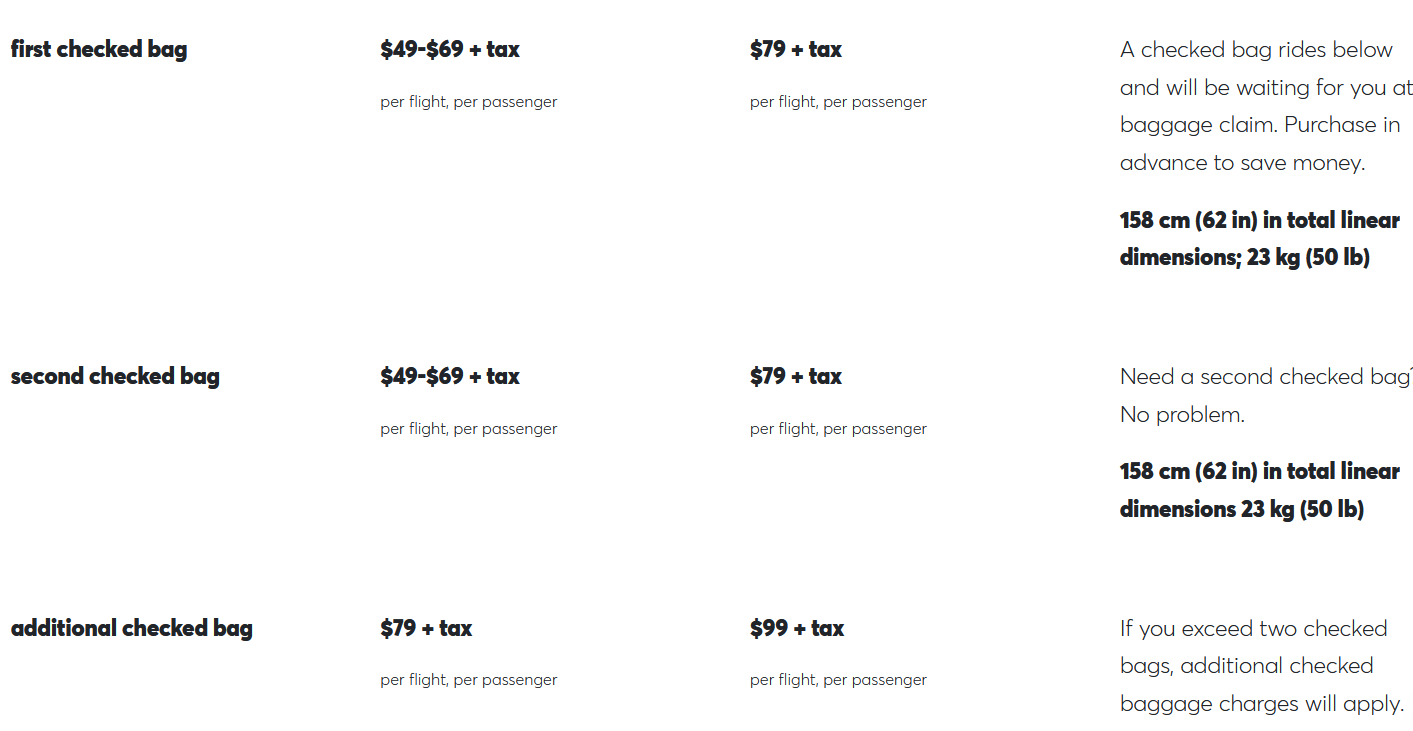Click the second checked bag bold size limits text
The width and height of the screenshot is (1413, 731).
click(1259, 490)
